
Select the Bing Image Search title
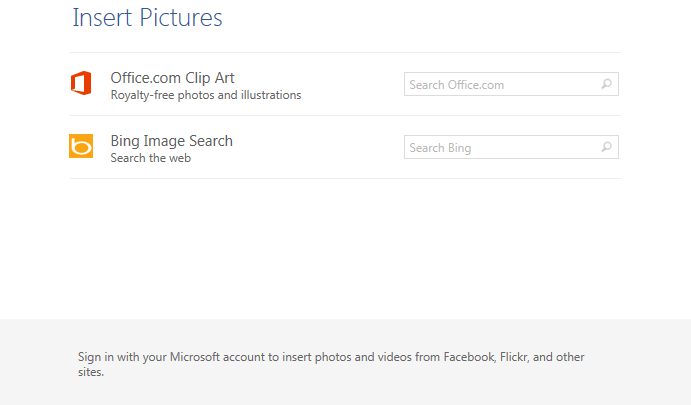171,141
